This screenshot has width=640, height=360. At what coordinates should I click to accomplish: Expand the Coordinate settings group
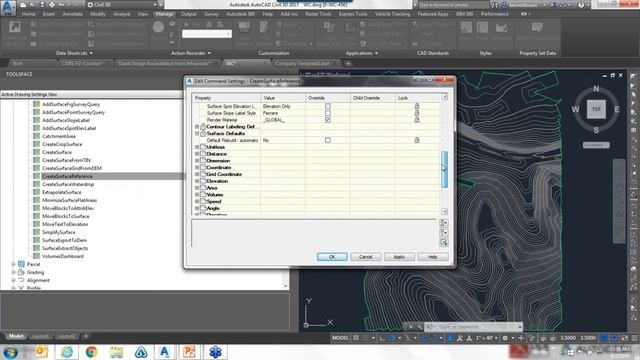click(x=197, y=167)
